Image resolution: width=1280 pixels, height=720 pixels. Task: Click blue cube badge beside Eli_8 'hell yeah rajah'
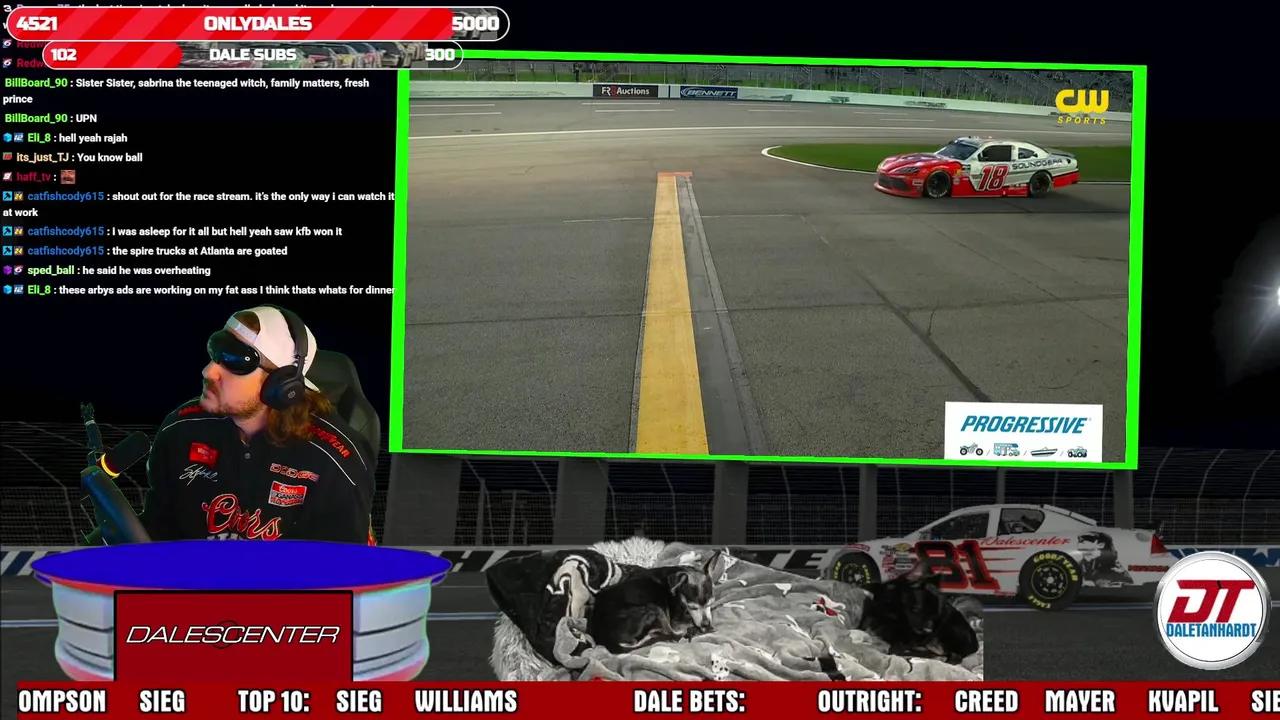pyautogui.click(x=8, y=138)
